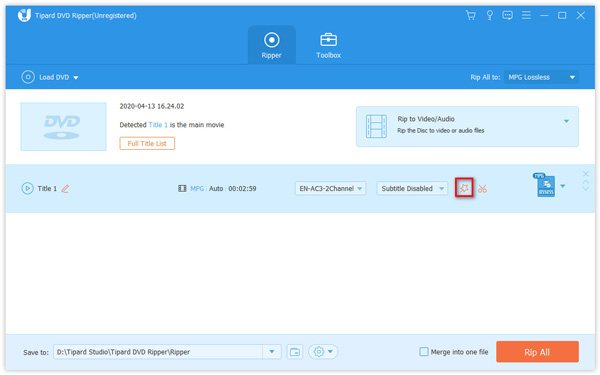Open the feedback chat icon
The width and height of the screenshot is (600, 375).
[507, 15]
